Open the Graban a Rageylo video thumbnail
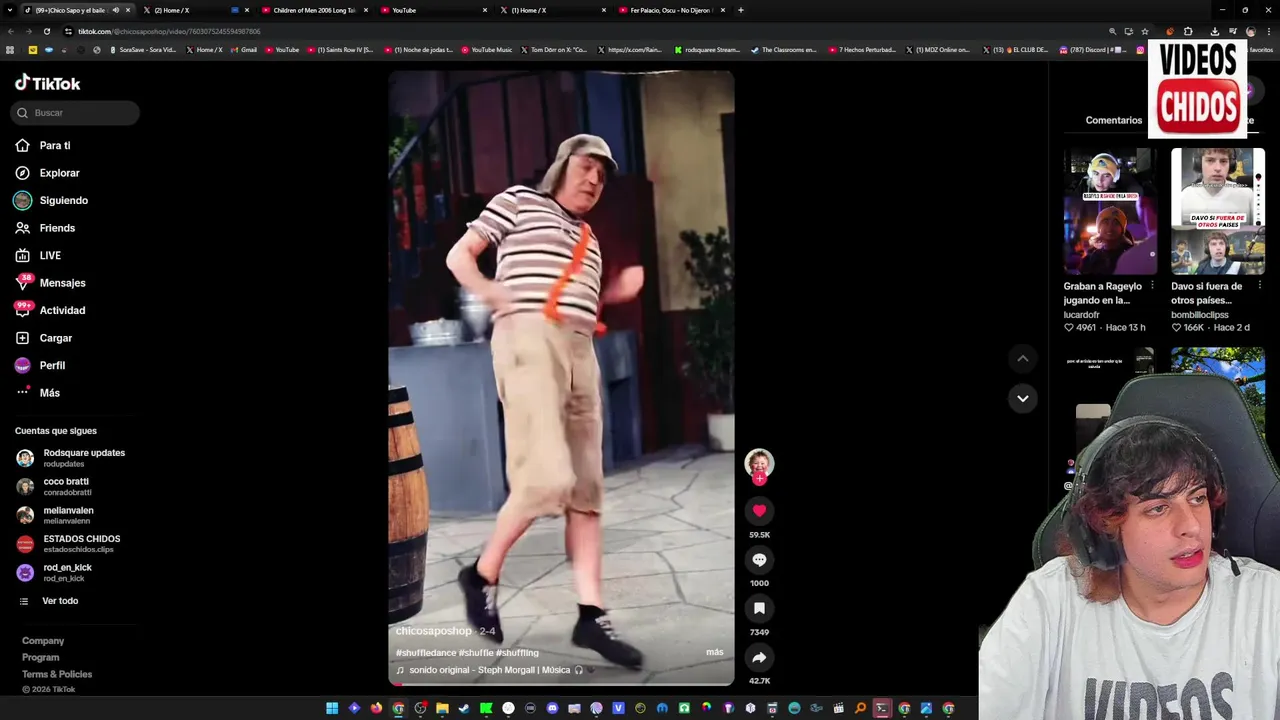The height and width of the screenshot is (720, 1280). click(1110, 212)
